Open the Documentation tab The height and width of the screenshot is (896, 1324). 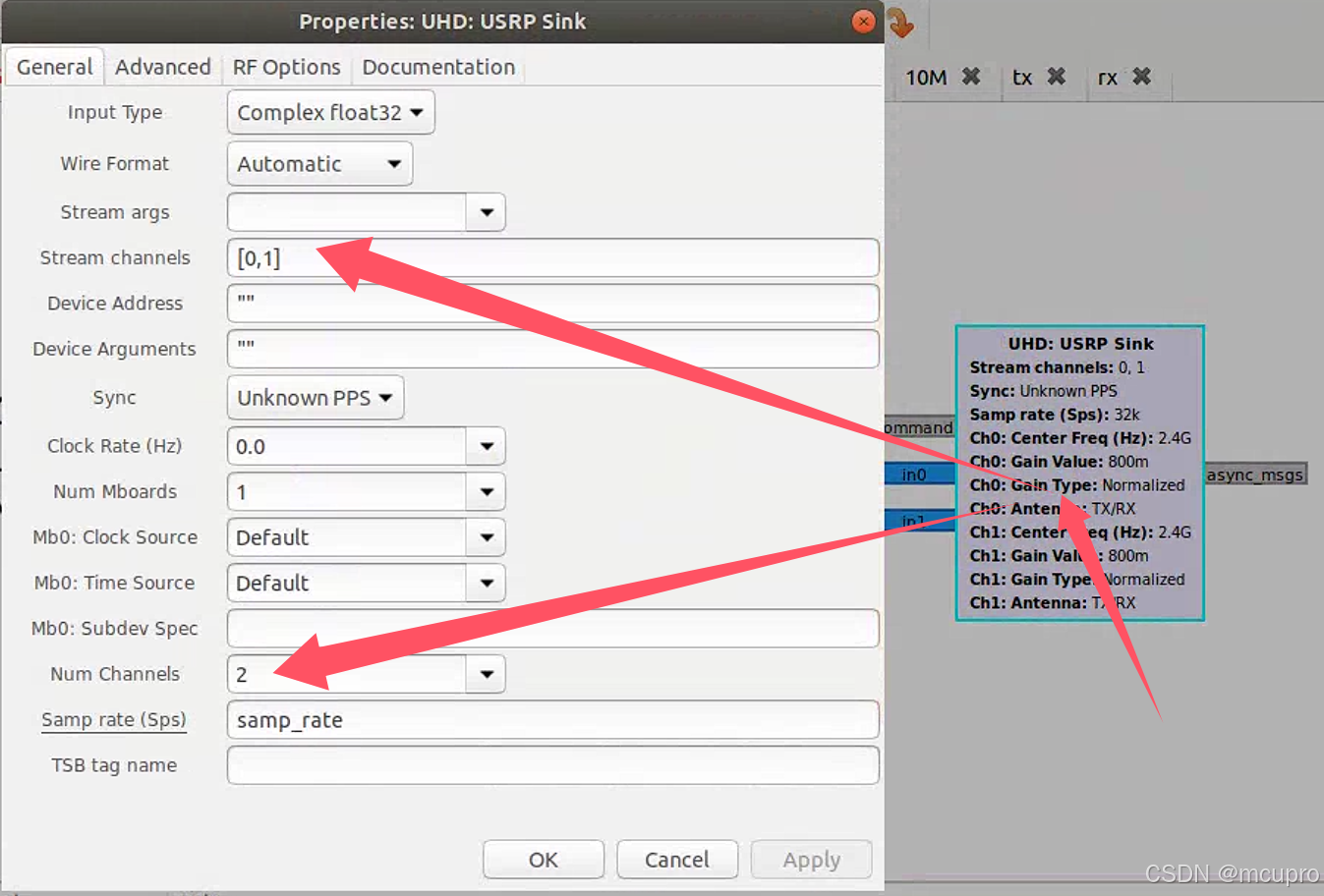[x=438, y=67]
